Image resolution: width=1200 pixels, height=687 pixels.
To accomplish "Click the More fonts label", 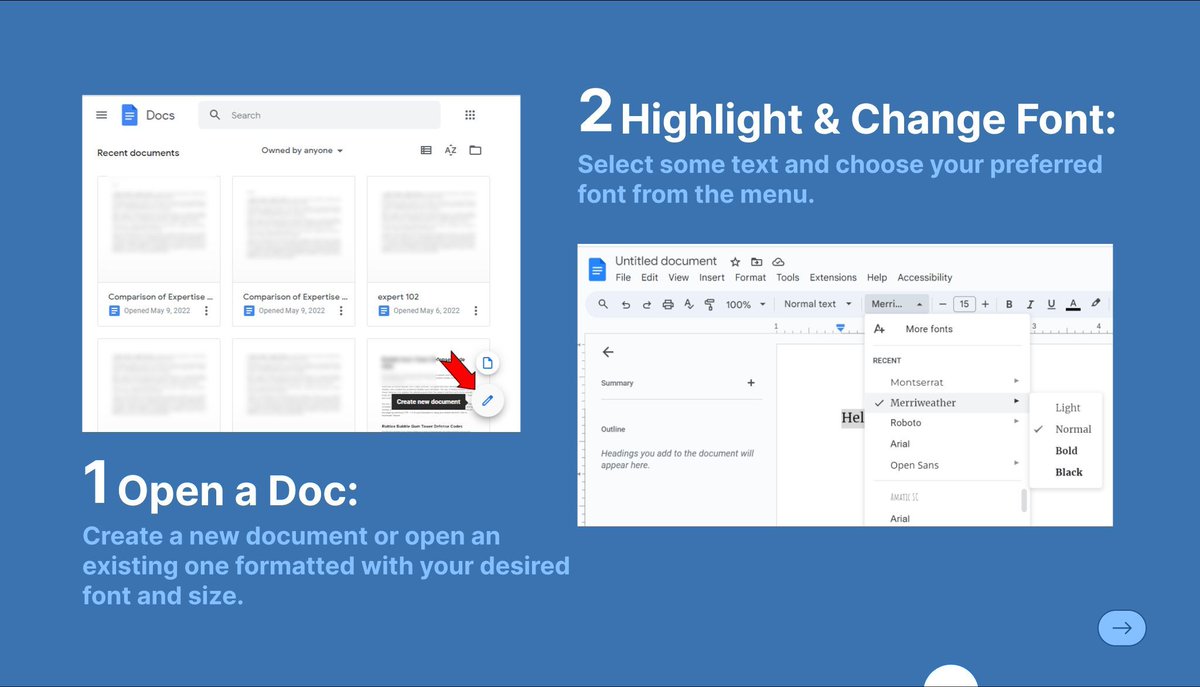I will 929,329.
